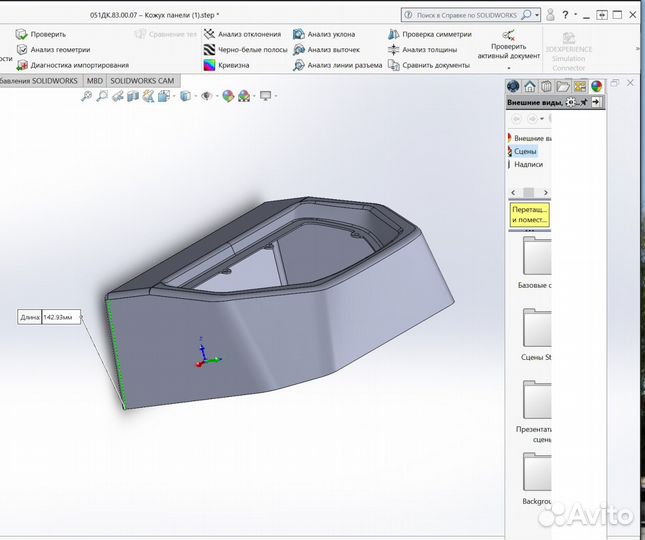Click the Appearances color ball tab icon

click(597, 87)
